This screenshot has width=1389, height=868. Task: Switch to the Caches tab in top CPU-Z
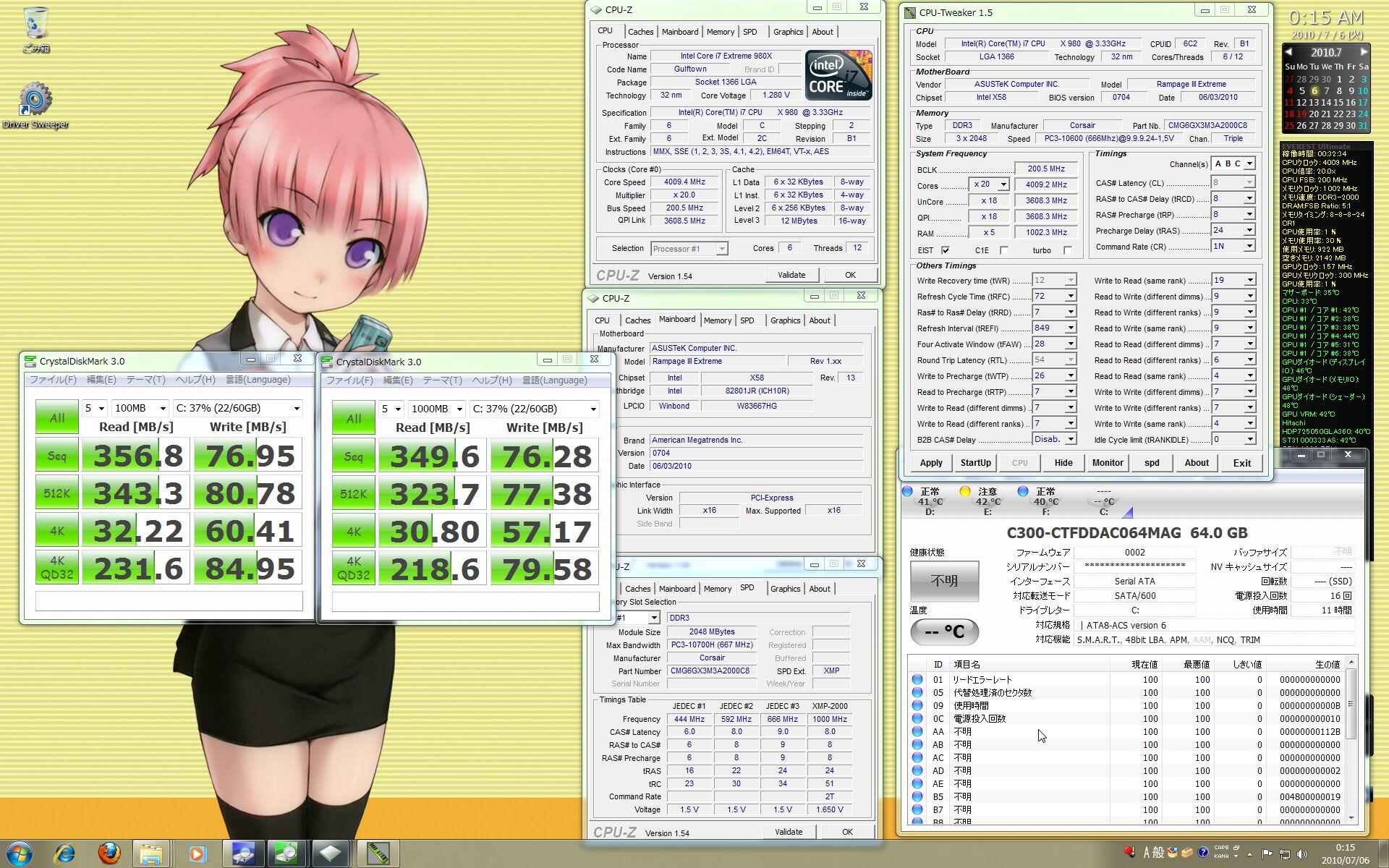point(640,32)
